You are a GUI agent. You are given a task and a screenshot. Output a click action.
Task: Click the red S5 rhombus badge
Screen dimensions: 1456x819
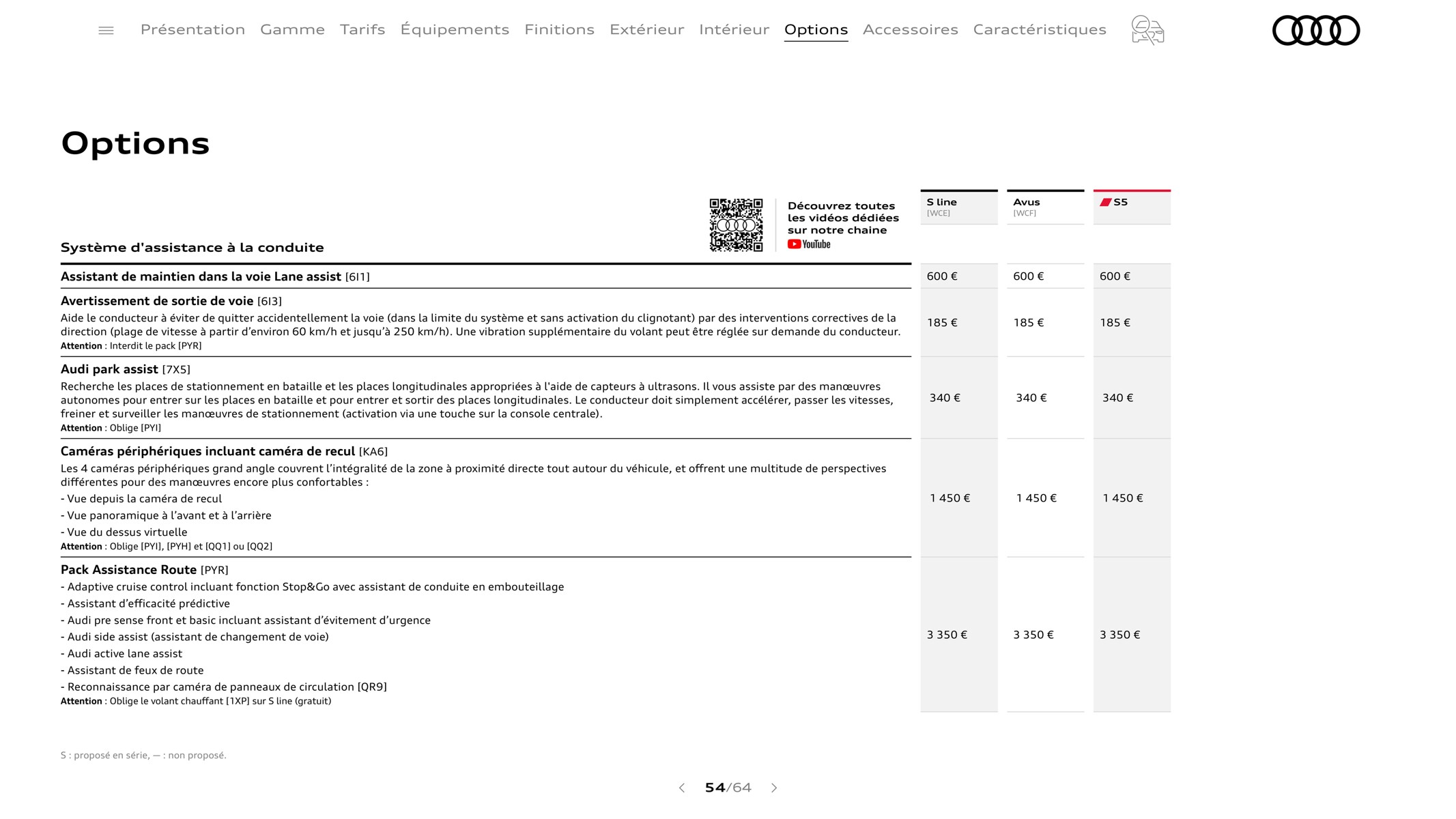coord(1105,202)
